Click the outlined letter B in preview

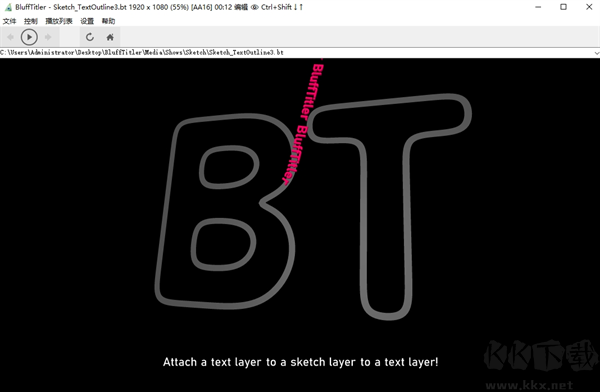point(225,211)
